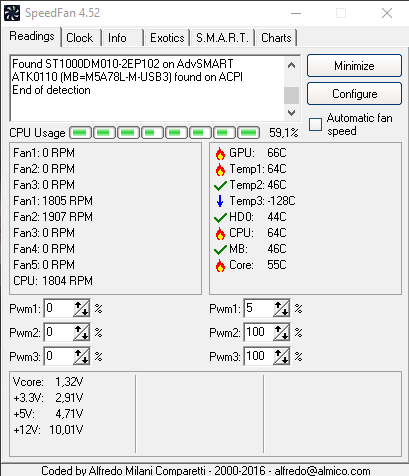The height and width of the screenshot is (476, 409).
Task: Click the green checkmark beside HD0
Action: [x=220, y=217]
